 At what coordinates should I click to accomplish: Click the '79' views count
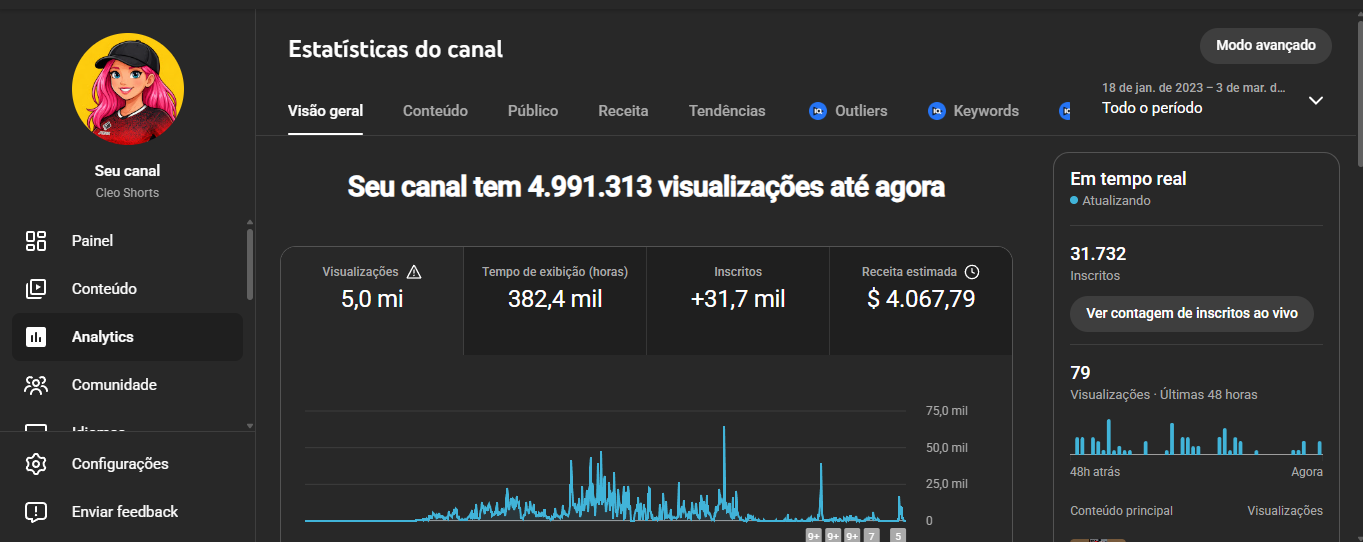(x=1080, y=373)
